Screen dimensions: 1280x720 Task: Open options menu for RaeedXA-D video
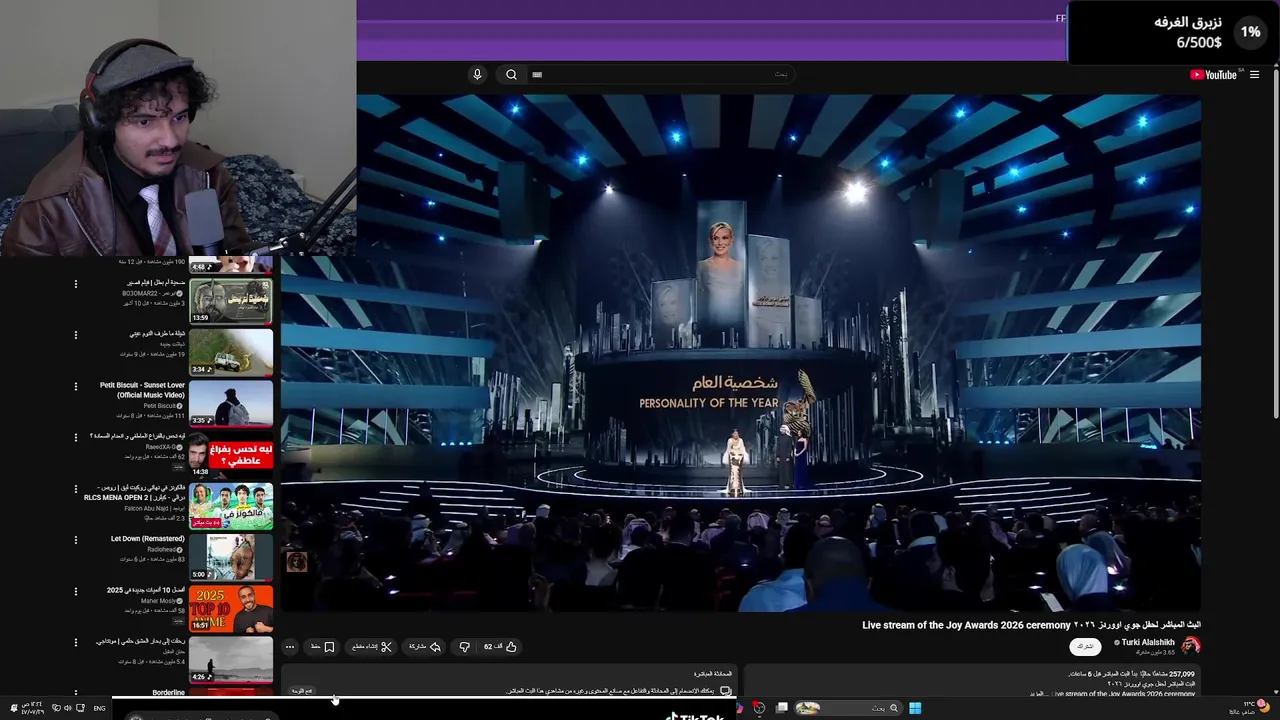pos(75,437)
